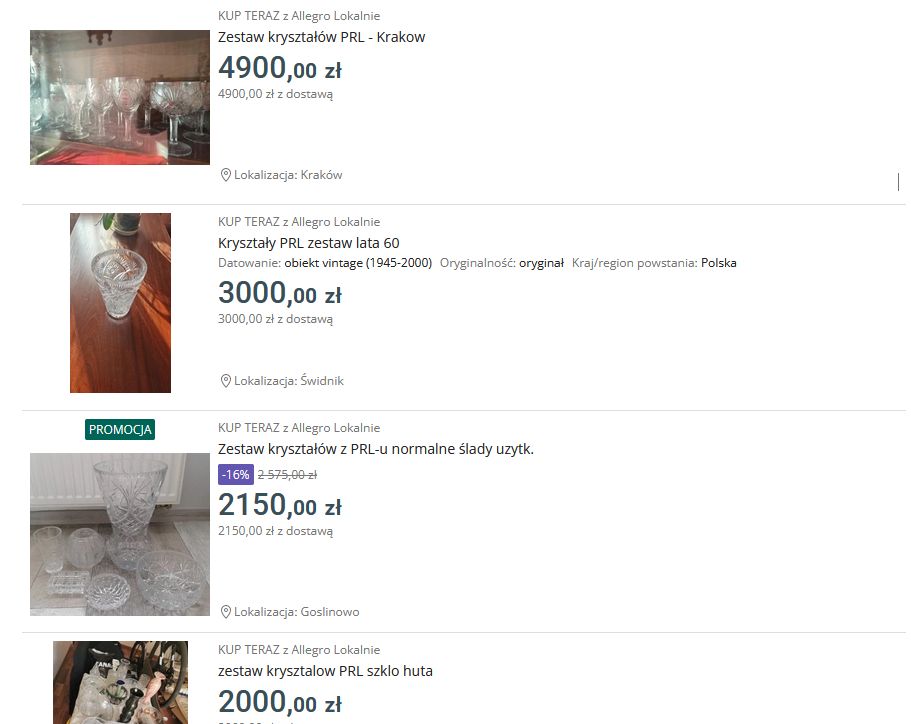View the crystal set thumbnail near radiator
The height and width of the screenshot is (724, 911).
point(120,535)
